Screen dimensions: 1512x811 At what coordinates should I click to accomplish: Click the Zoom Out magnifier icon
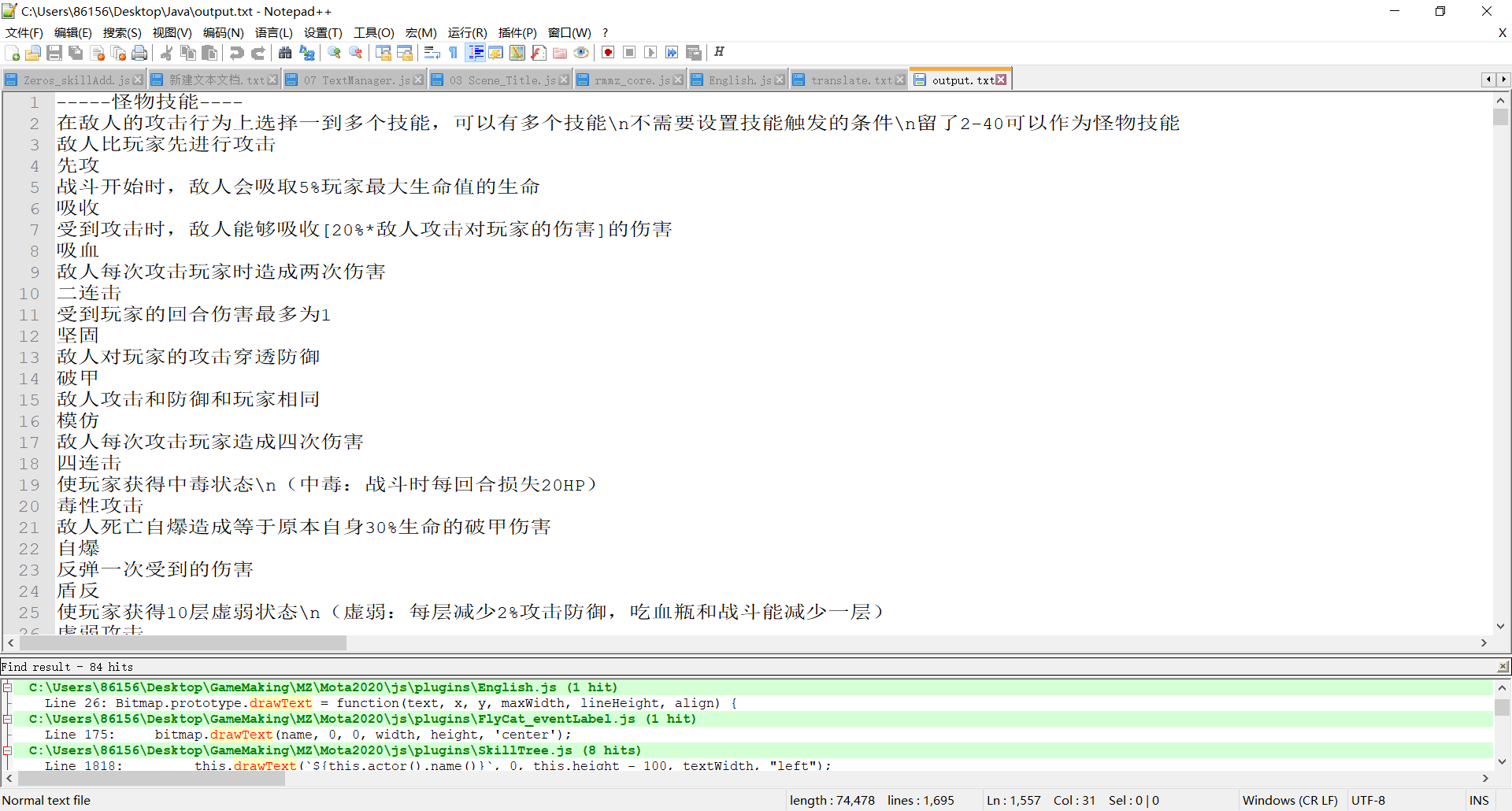tap(356, 53)
